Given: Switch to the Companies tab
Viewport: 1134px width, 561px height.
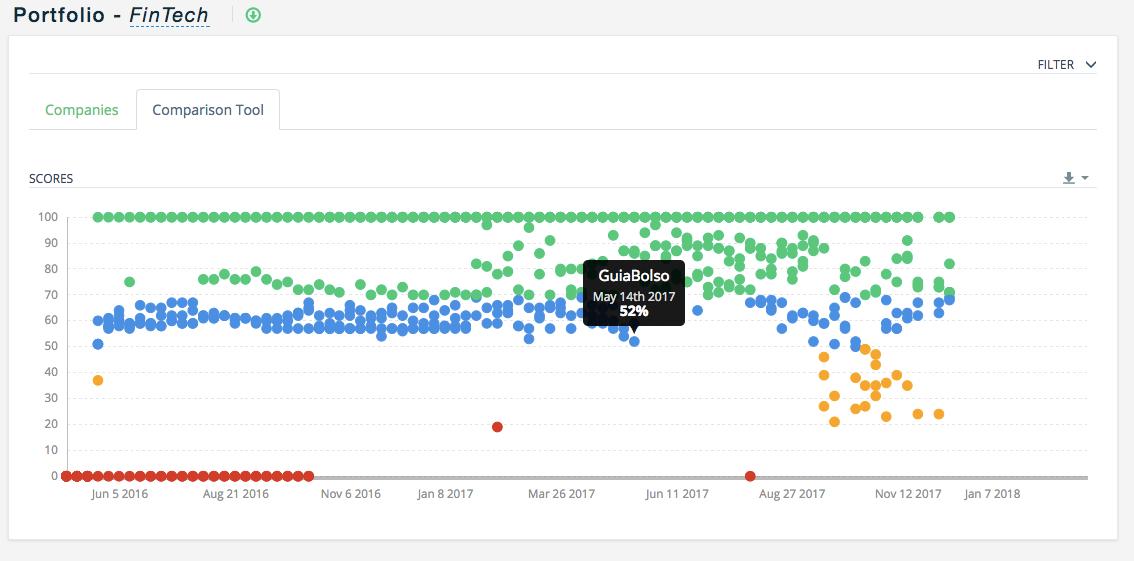Looking at the screenshot, I should pos(82,111).
